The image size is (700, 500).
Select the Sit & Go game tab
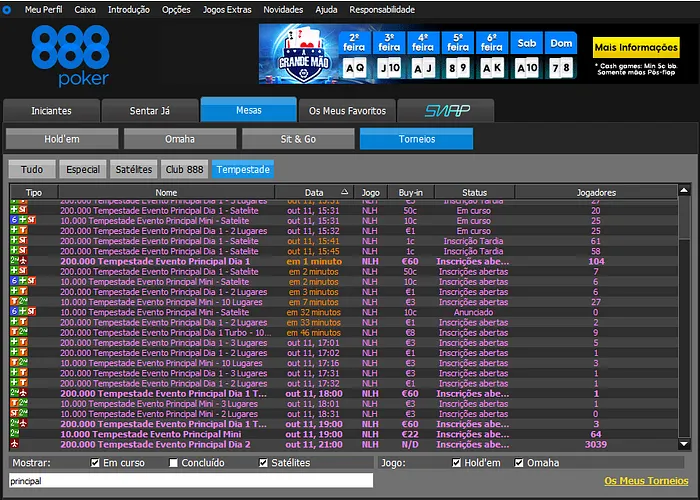tap(298, 139)
